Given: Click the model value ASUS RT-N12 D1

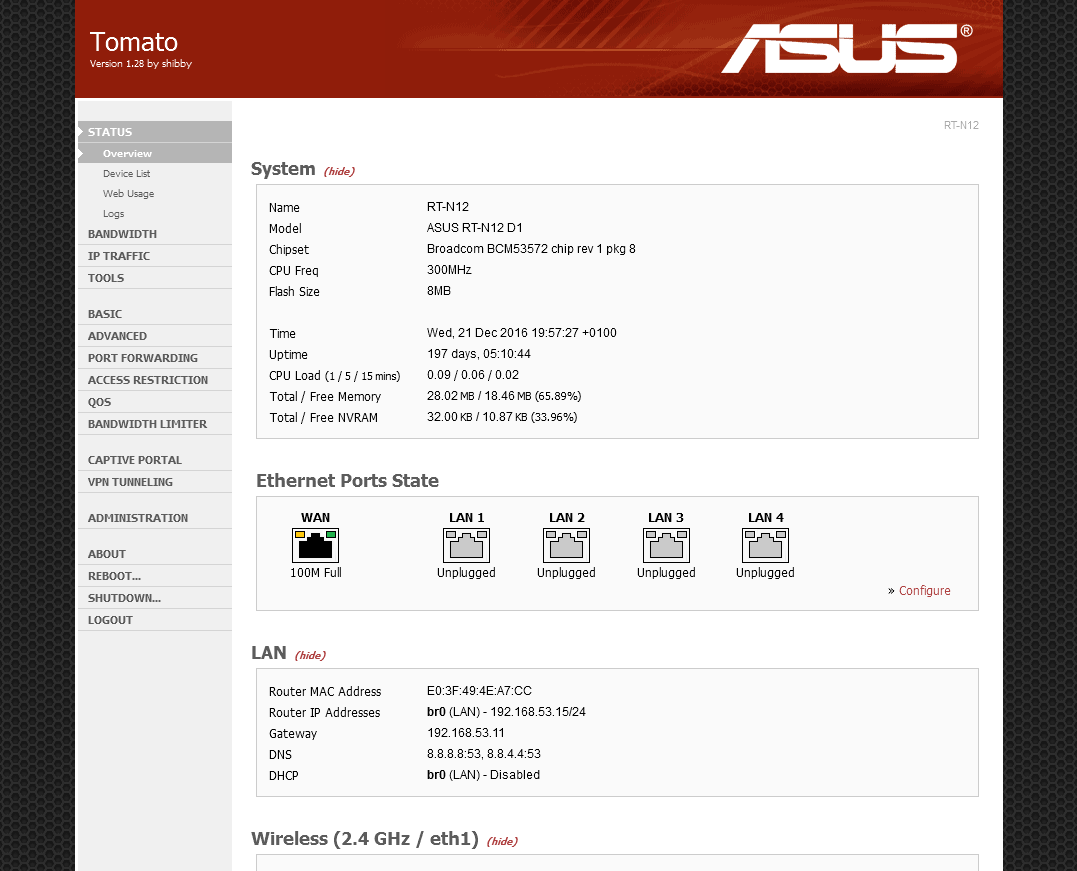Looking at the screenshot, I should click(475, 227).
